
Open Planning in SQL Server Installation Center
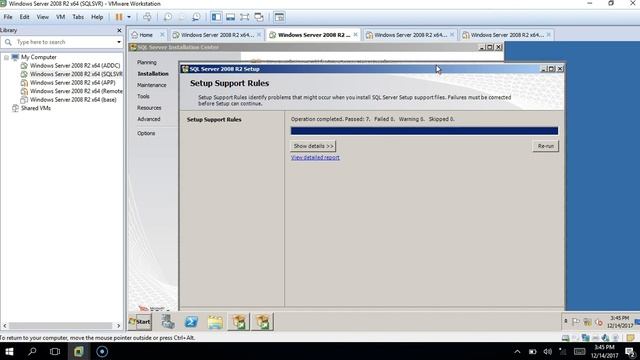tap(147, 62)
